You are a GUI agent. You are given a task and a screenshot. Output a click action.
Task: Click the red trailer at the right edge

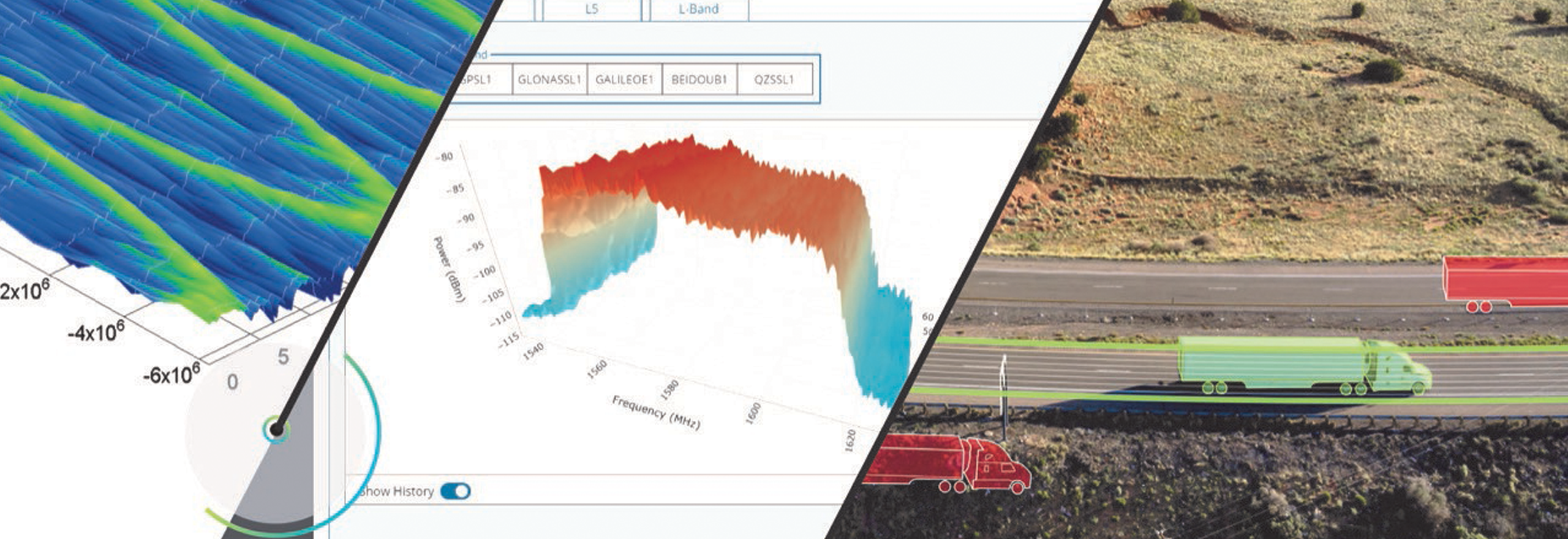[1506, 284]
